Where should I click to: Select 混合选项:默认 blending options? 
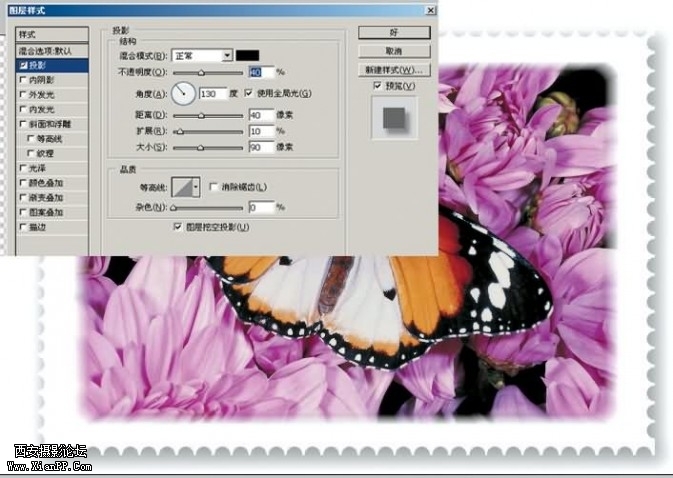(x=52, y=51)
